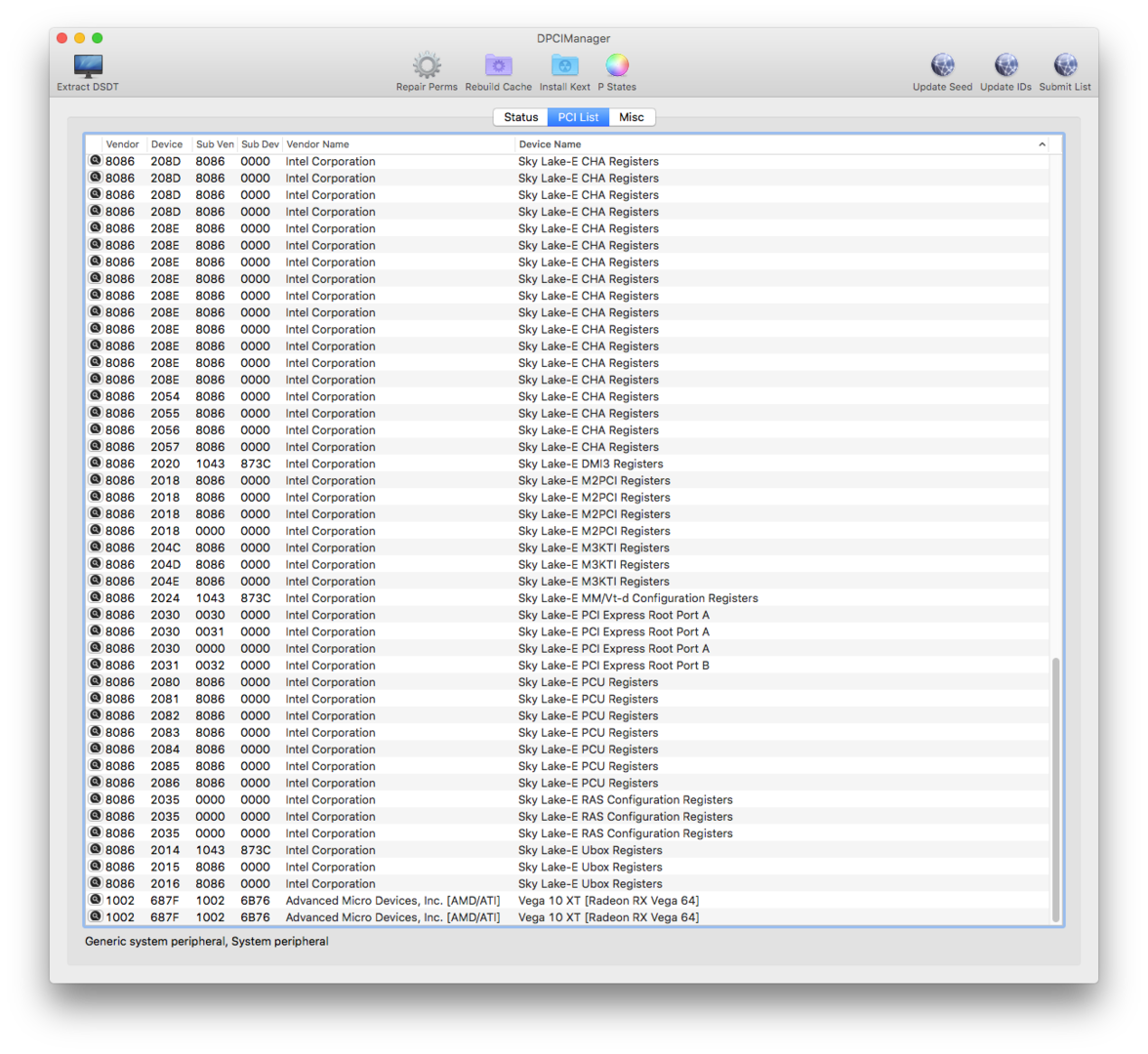Sort by the Sub Ven column header
Image resolution: width=1148 pixels, height=1054 pixels.
[215, 144]
